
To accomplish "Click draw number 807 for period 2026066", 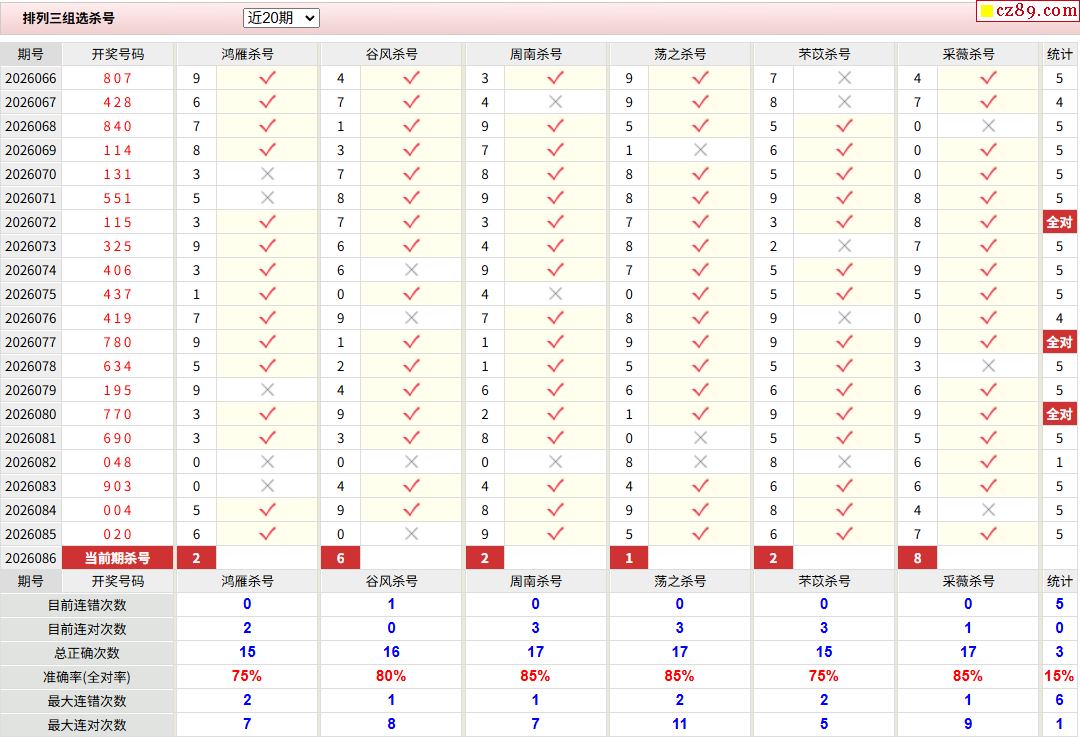I will tap(117, 78).
